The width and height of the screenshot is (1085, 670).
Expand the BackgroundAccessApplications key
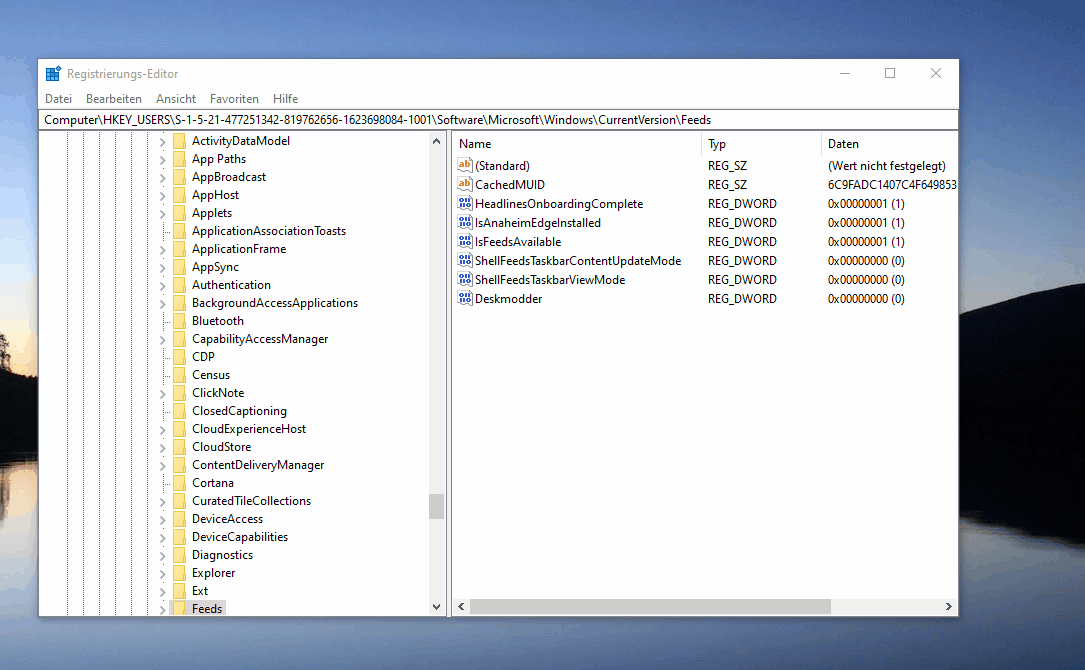tap(163, 304)
